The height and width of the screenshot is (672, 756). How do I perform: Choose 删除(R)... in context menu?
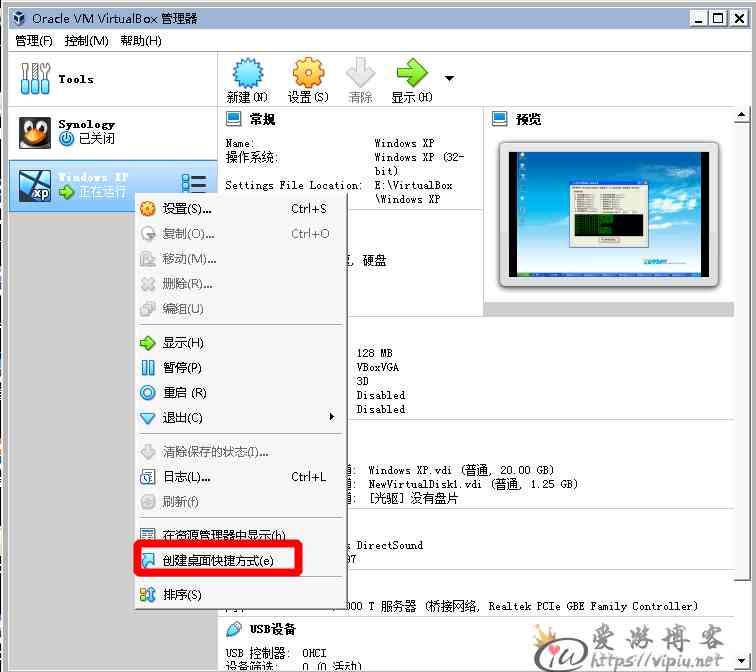point(241,284)
